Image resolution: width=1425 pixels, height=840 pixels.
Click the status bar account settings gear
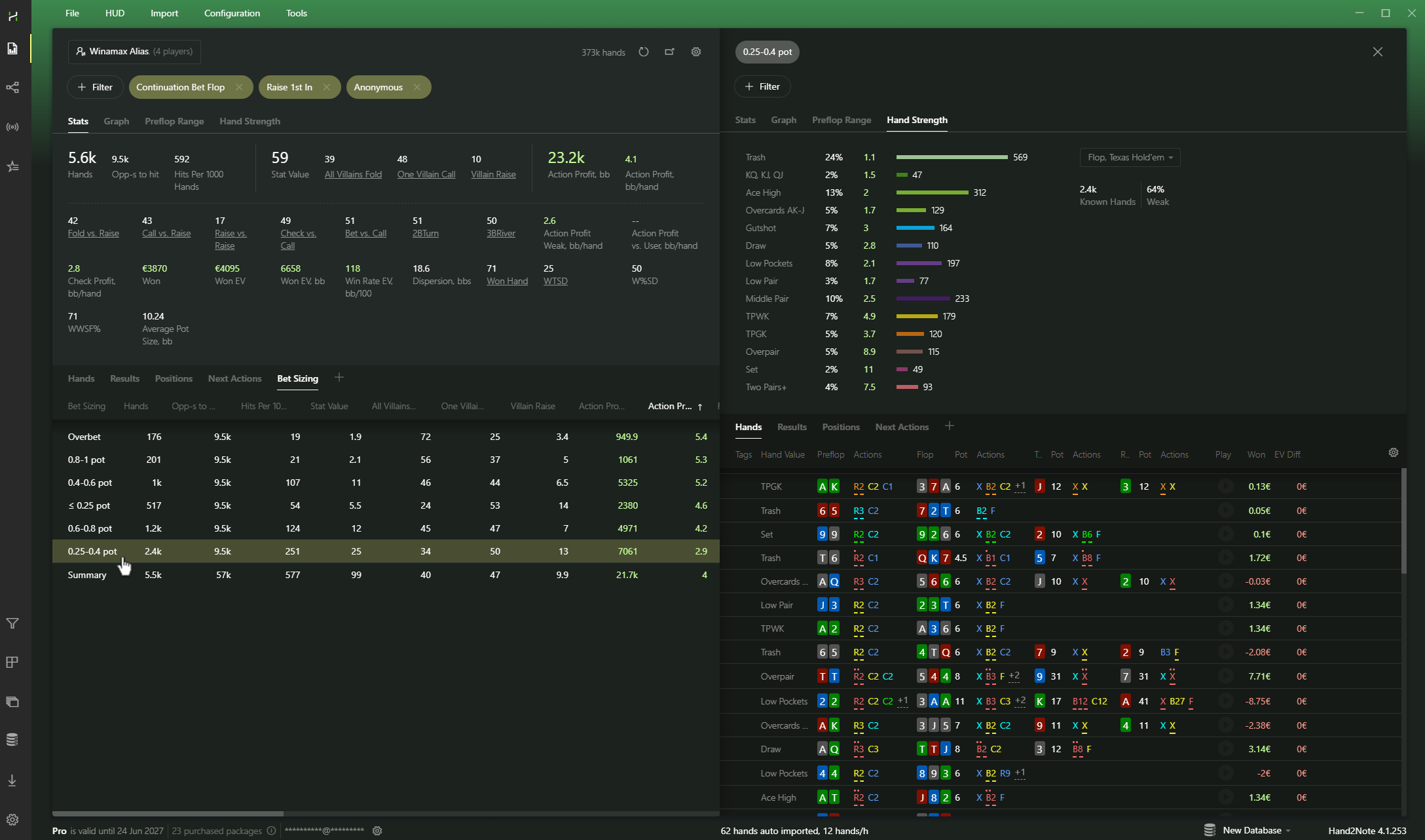pyautogui.click(x=377, y=831)
